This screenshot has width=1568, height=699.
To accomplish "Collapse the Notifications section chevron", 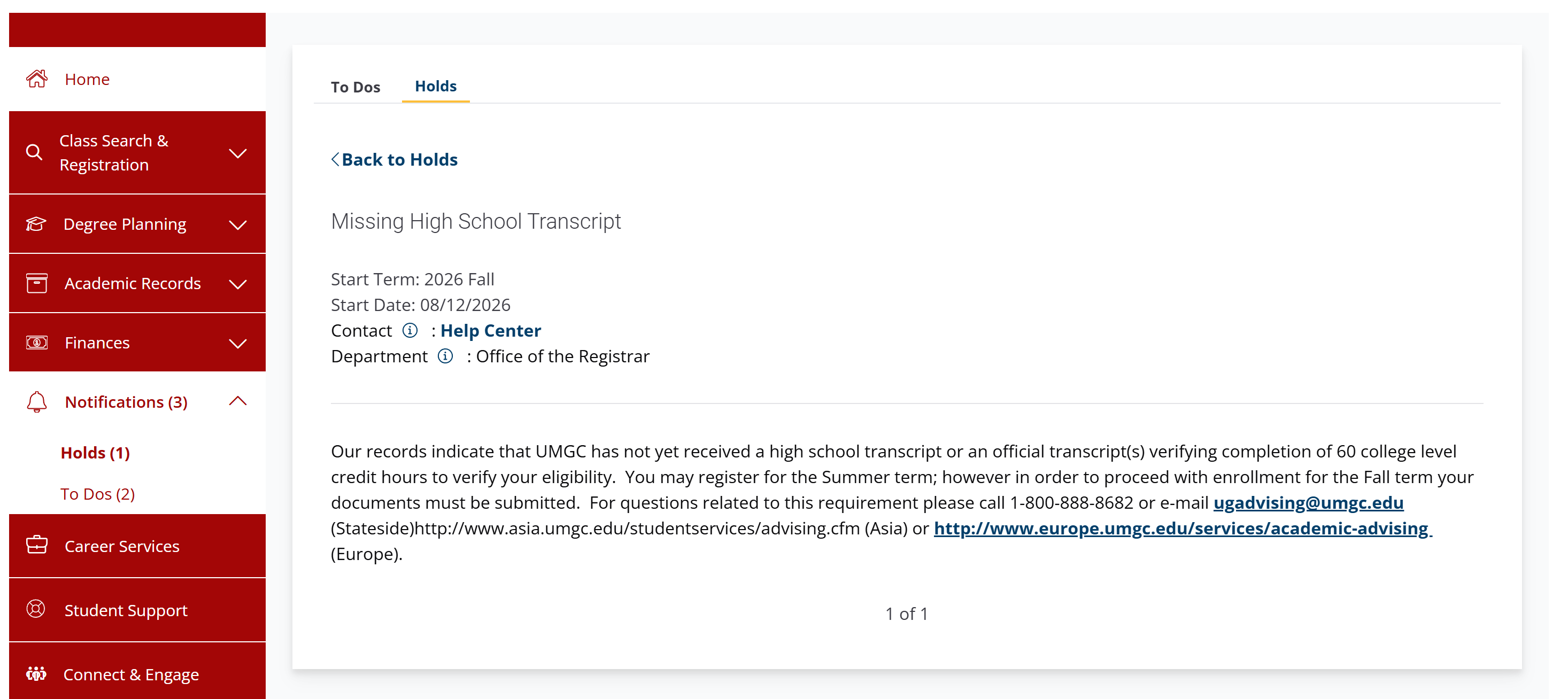I will pos(237,401).
